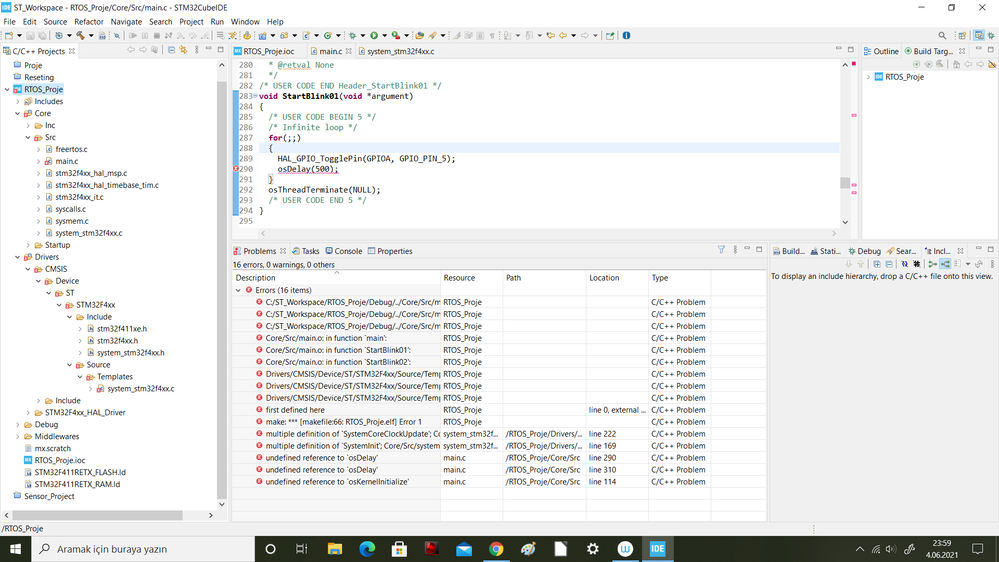Collapse the Core folder in project tree

[x=18, y=113]
